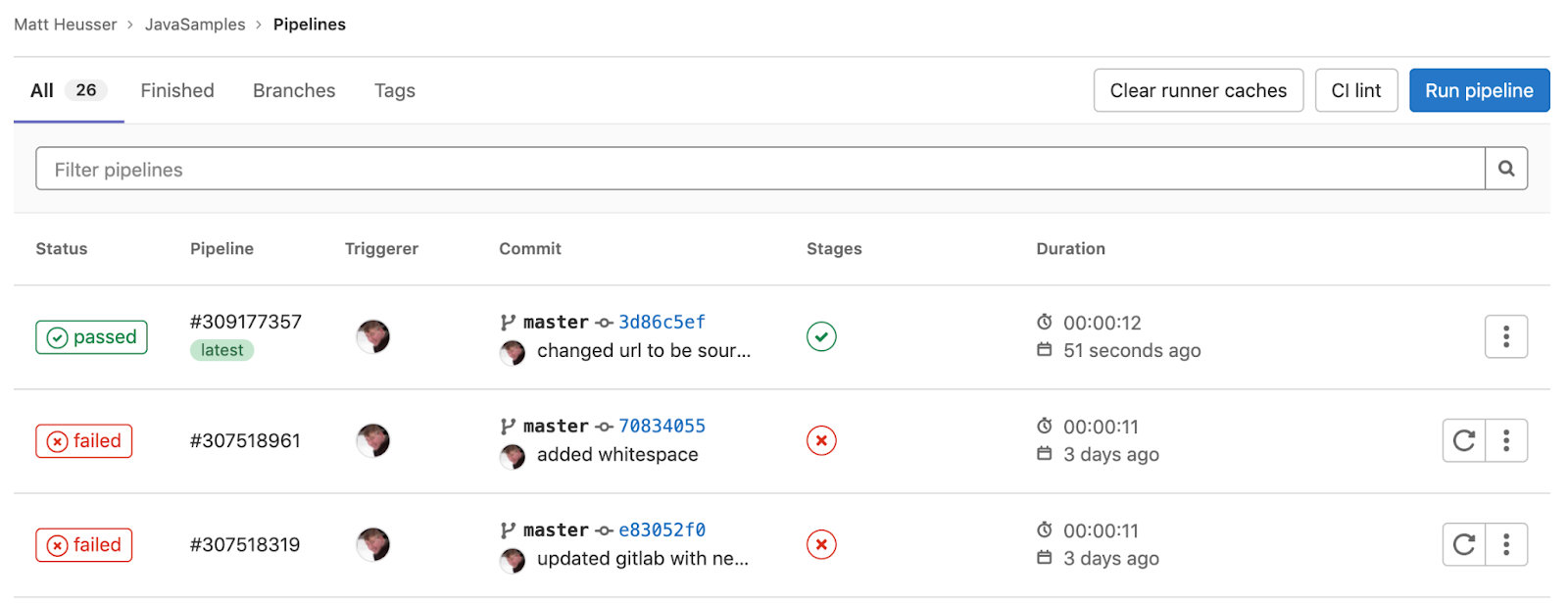Open more actions menu for pipeline #309177357
This screenshot has width=1568, height=606.
coord(1506,336)
